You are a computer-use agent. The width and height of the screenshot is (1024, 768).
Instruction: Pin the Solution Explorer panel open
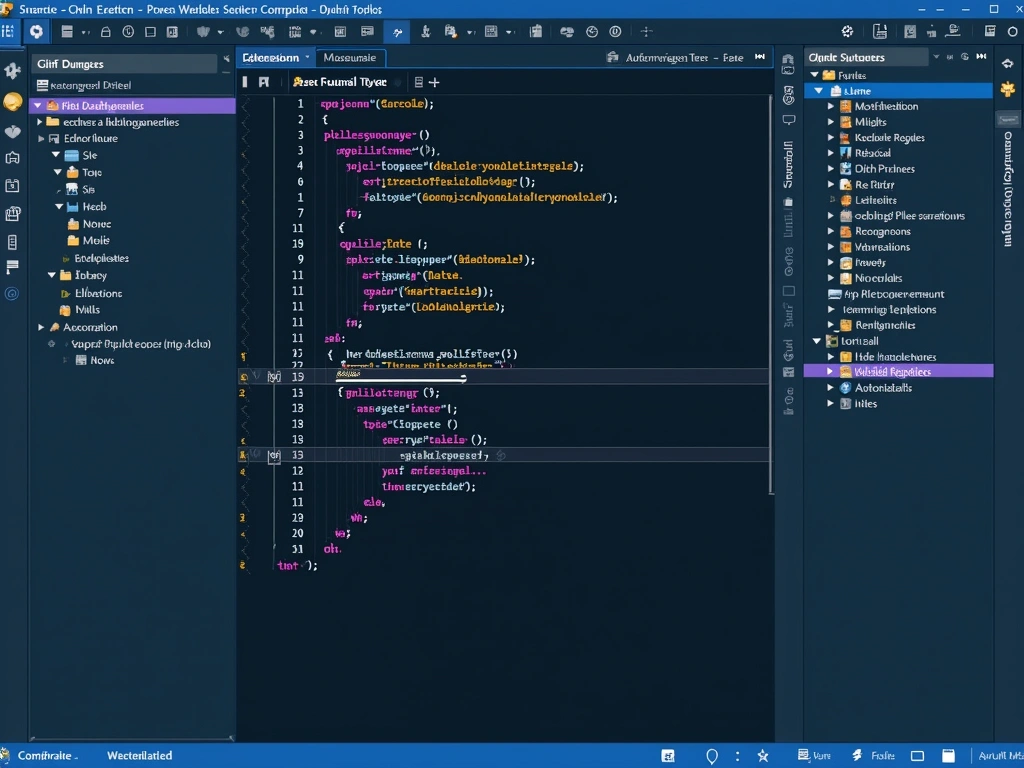click(x=981, y=57)
